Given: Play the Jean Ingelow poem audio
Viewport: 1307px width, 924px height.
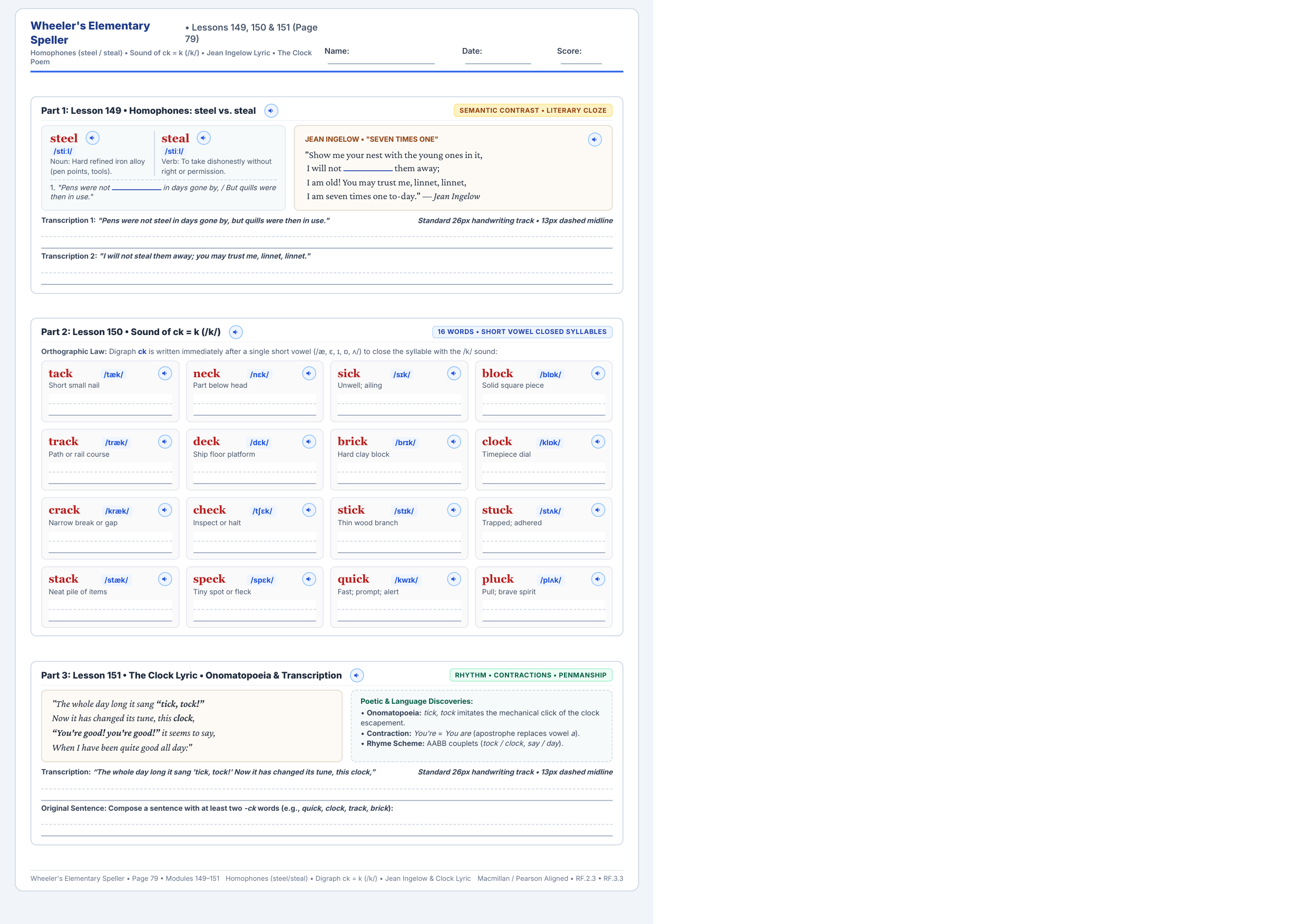Looking at the screenshot, I should [x=595, y=140].
